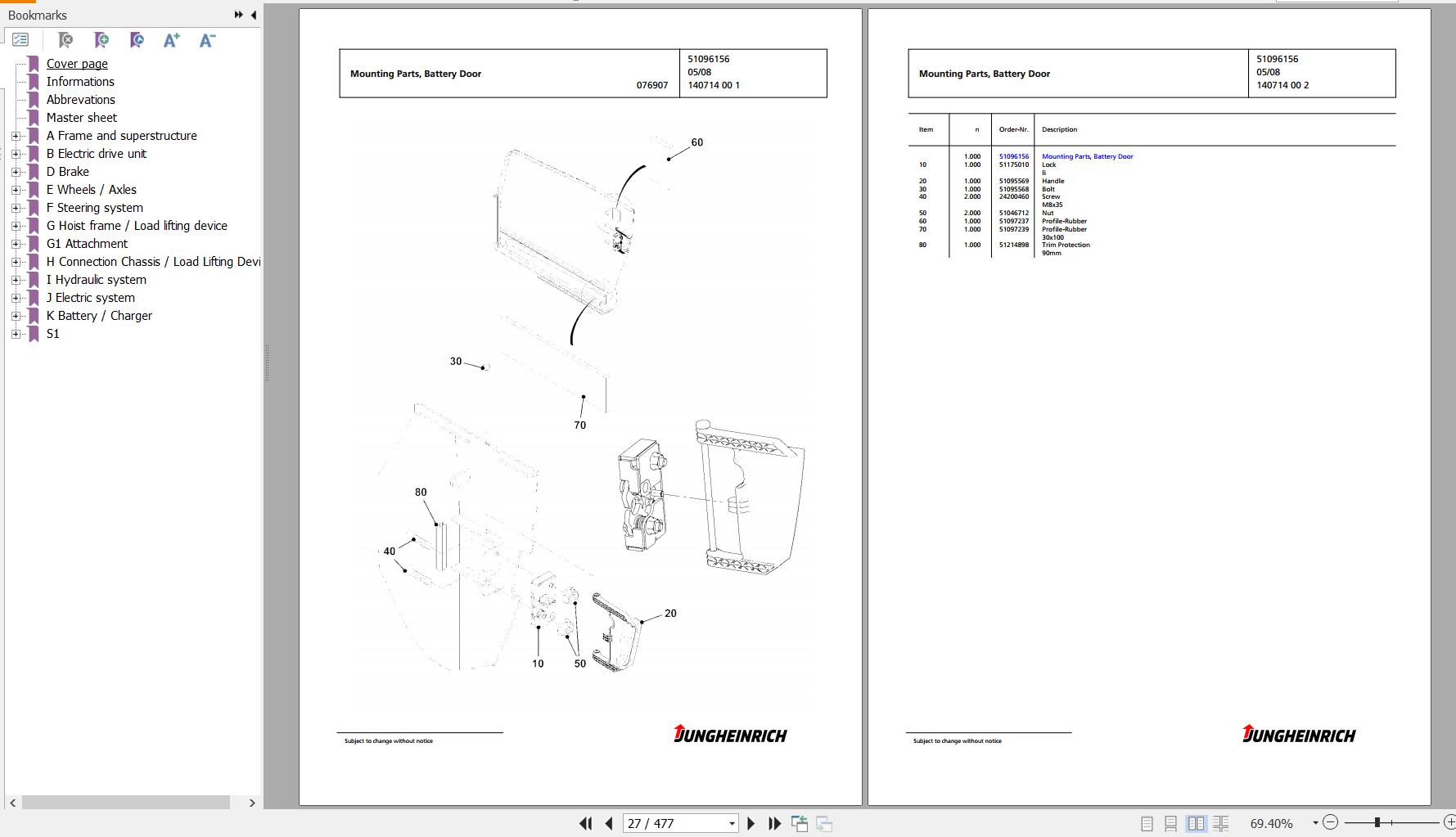Select H Connection Chassis bookmark
Image resolution: width=1456 pixels, height=837 pixels.
(153, 262)
